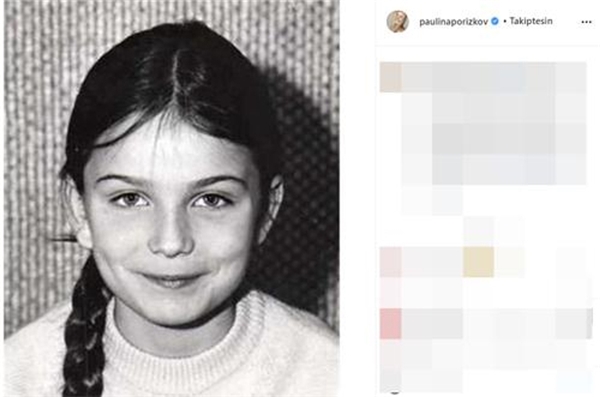Click the blurred text beside the pink avatar
The height and width of the screenshot is (397, 600).
432,262
